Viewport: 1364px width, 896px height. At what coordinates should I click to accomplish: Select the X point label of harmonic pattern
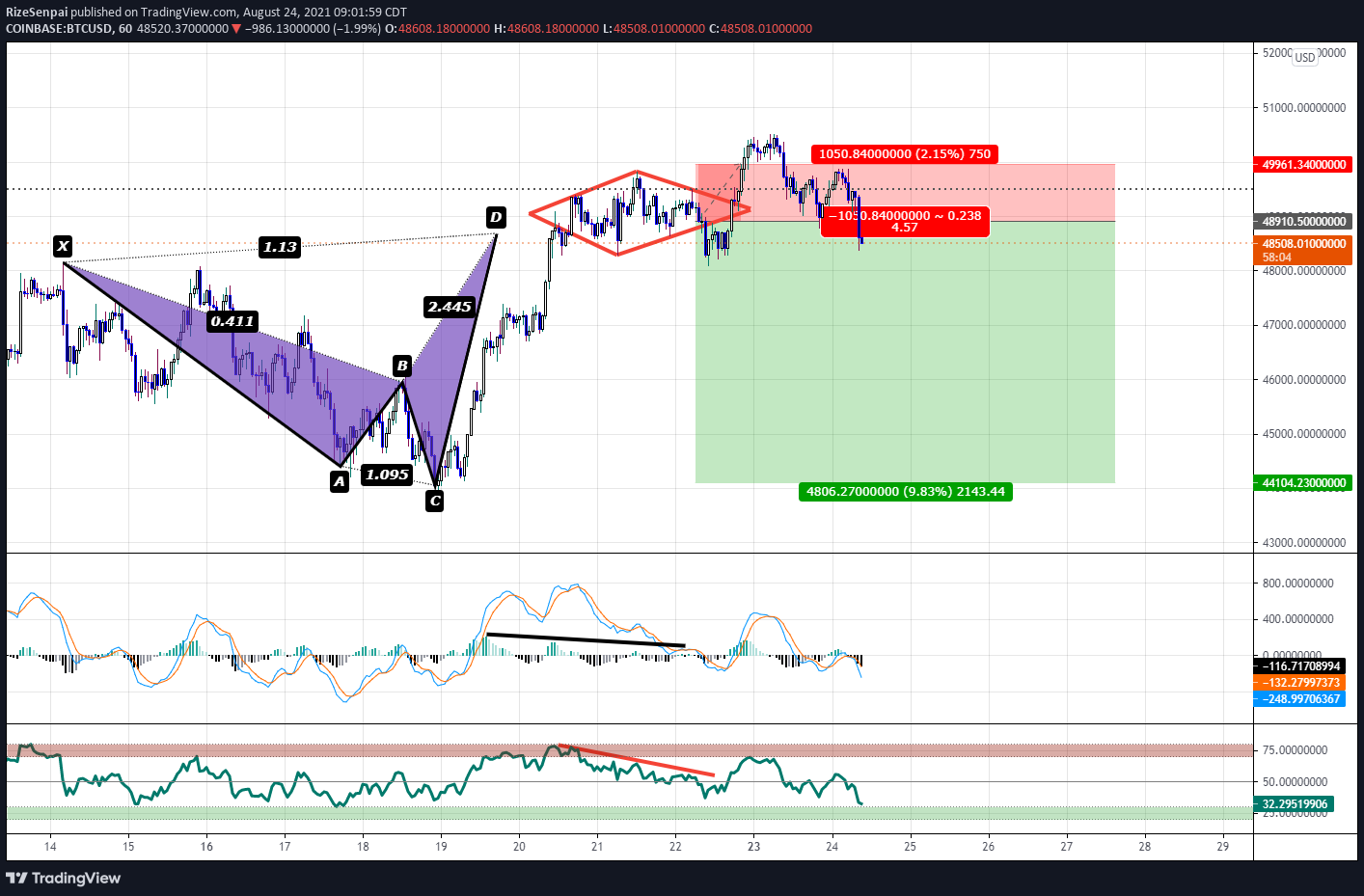pos(63,246)
